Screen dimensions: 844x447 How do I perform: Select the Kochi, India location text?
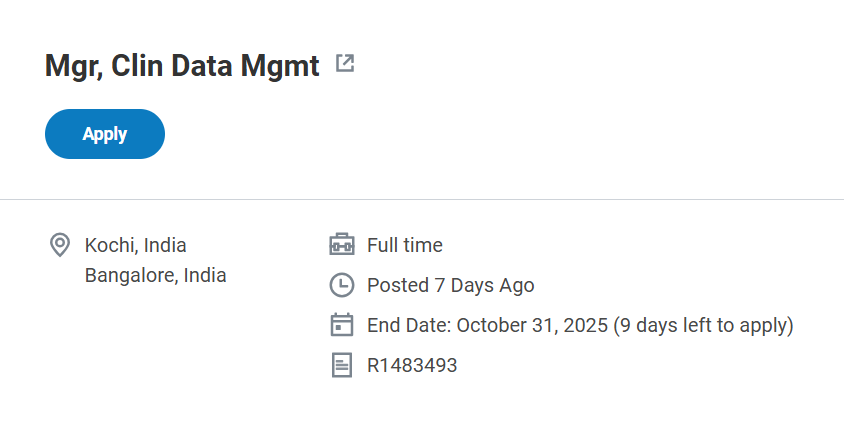135,245
